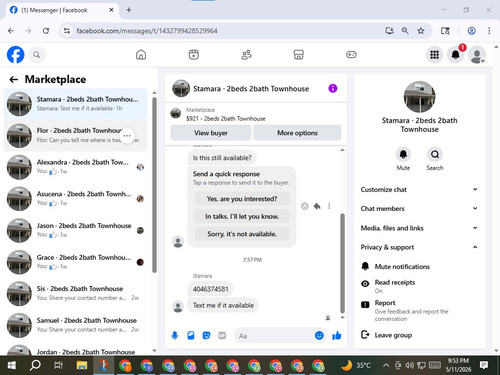Open the Asucena conversation
This screenshot has width=500, height=375.
pos(75,198)
